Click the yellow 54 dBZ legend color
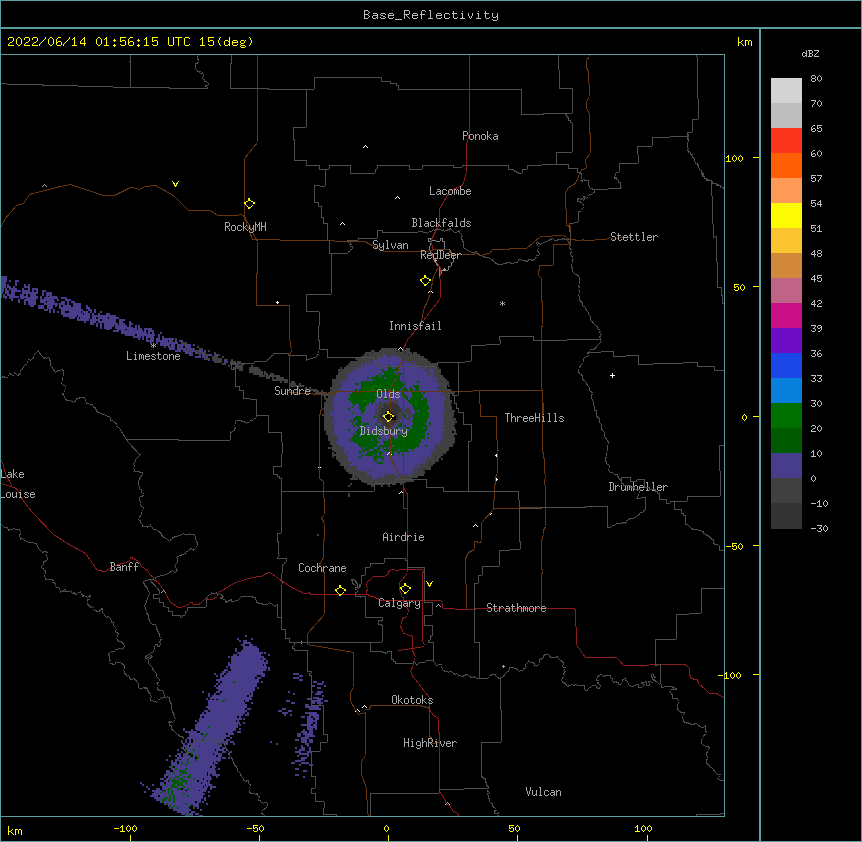 [x=786, y=215]
